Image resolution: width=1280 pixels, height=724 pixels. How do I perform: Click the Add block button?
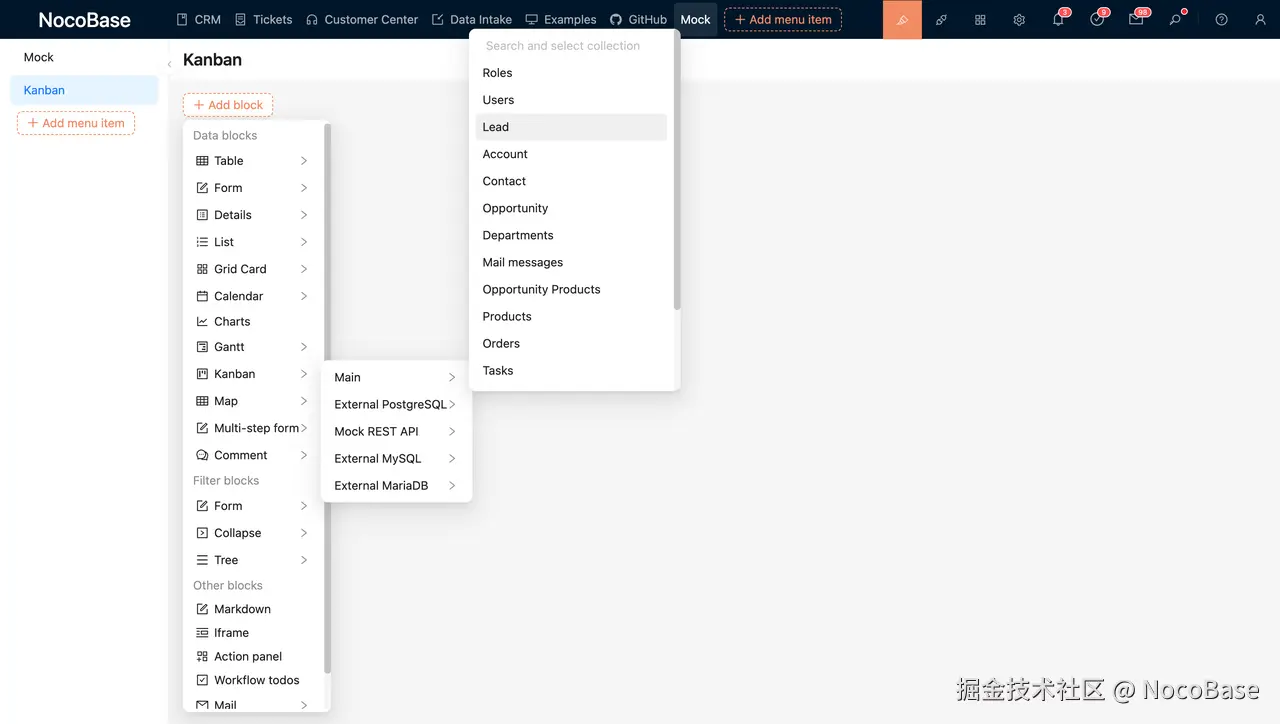point(227,104)
